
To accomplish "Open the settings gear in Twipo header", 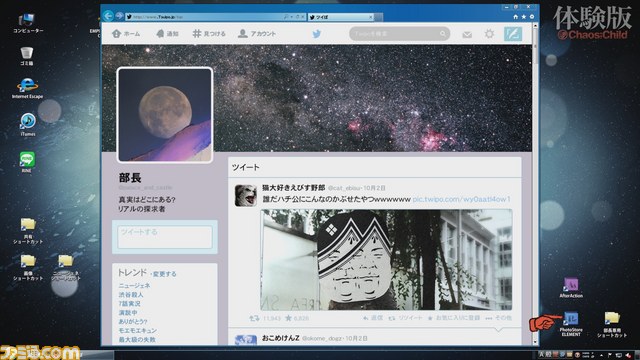I will point(489,34).
